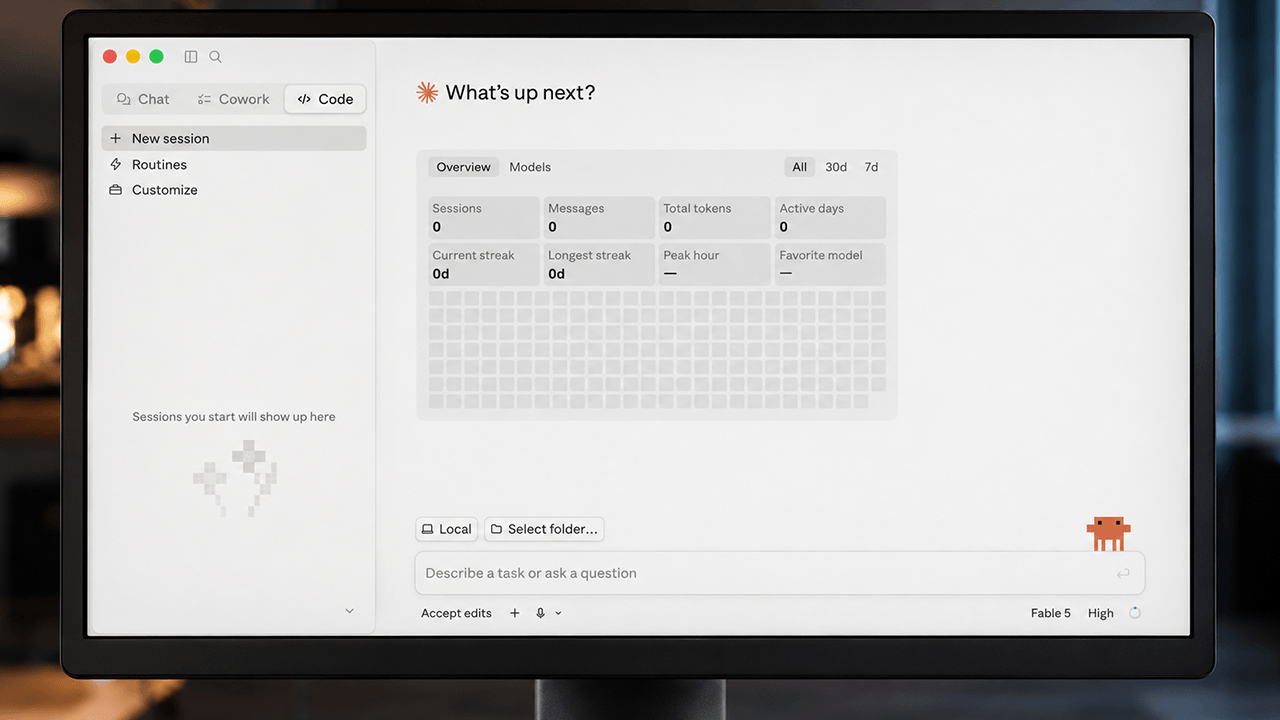This screenshot has height=720, width=1280.
Task: Open the Accept edits mode selector
Action: click(x=456, y=613)
